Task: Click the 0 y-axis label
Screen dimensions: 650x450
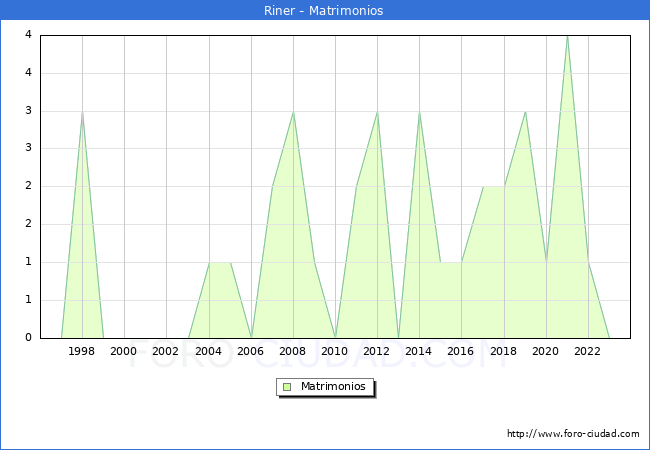Action: click(28, 337)
